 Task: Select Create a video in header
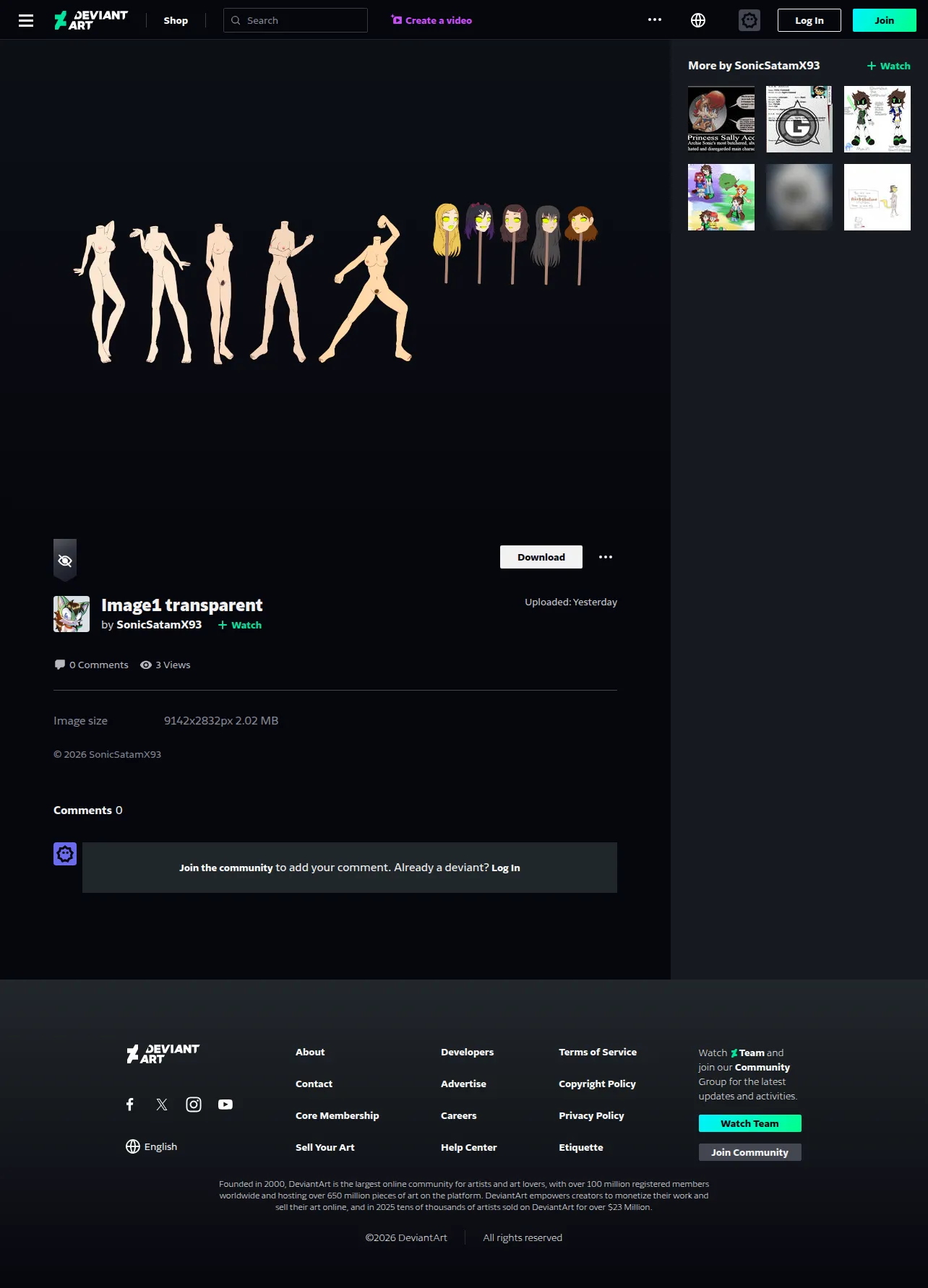[431, 20]
